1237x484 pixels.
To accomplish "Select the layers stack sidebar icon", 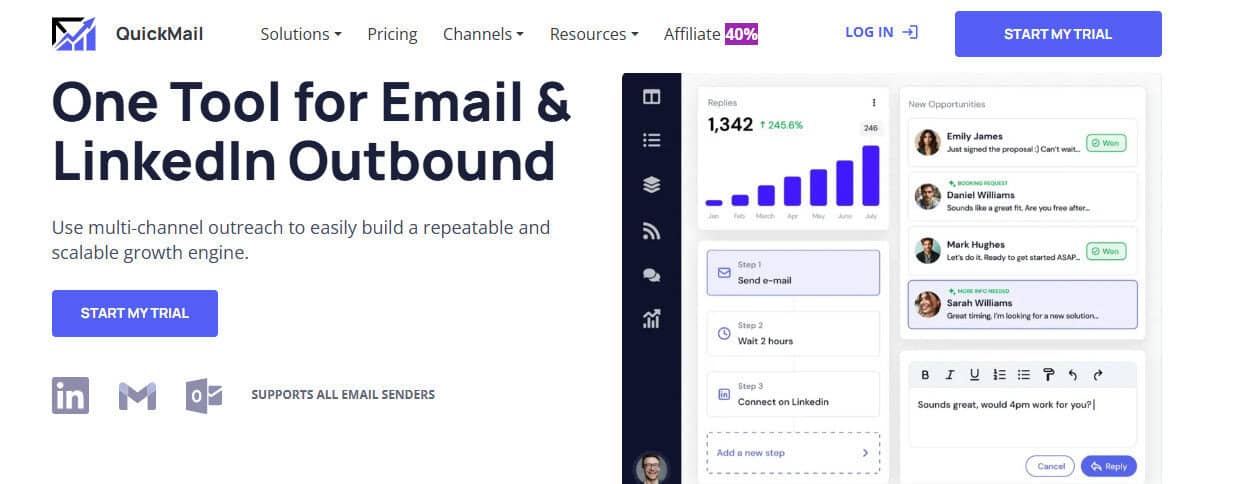I will (652, 185).
